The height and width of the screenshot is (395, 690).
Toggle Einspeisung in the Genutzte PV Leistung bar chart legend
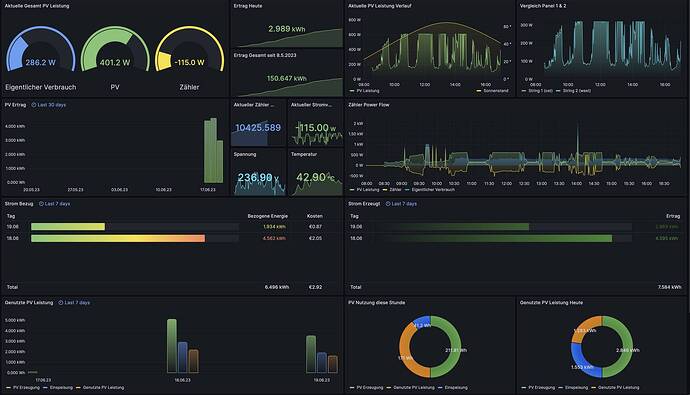tap(61, 388)
